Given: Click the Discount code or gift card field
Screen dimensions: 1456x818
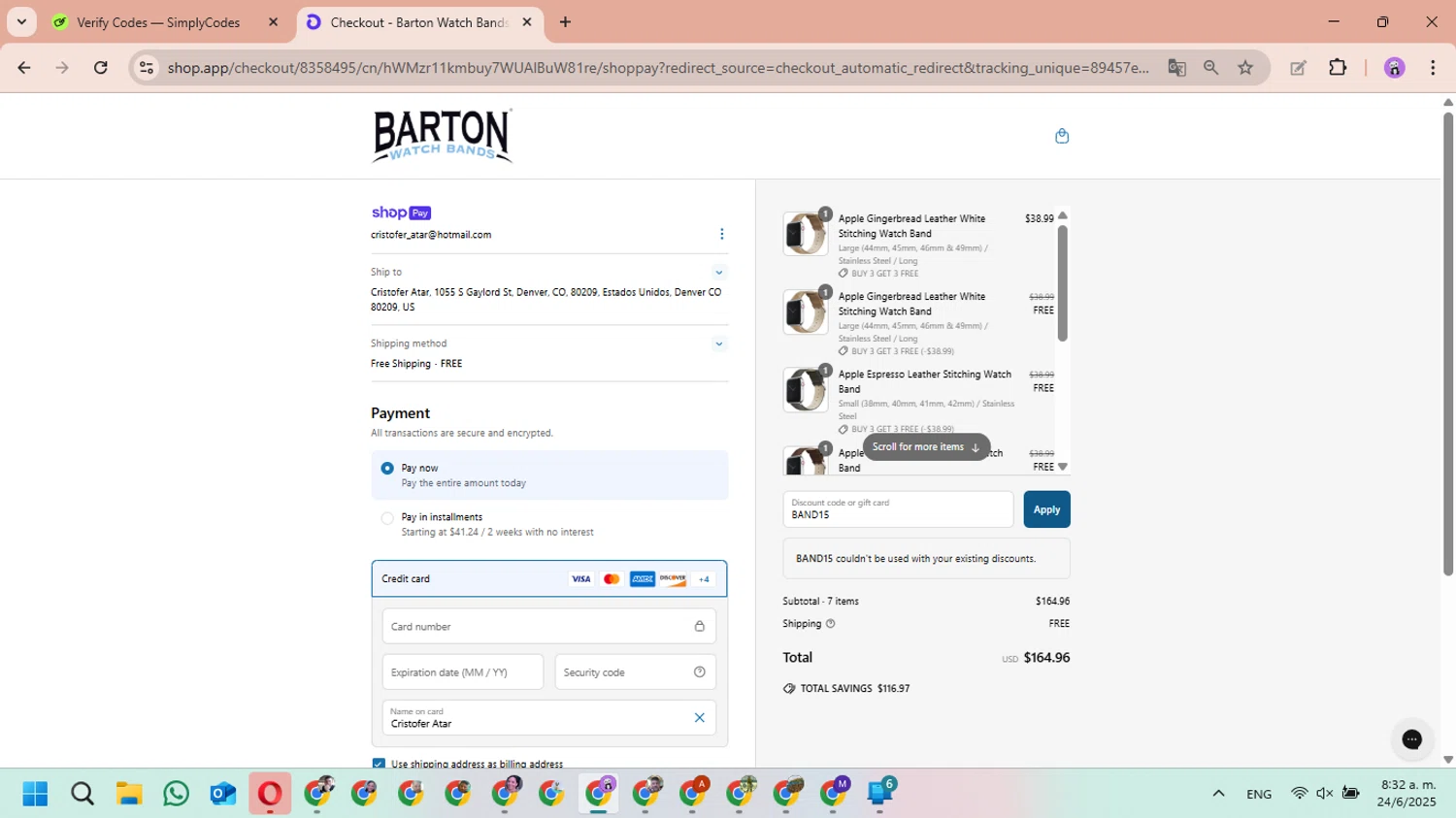Looking at the screenshot, I should (x=898, y=509).
